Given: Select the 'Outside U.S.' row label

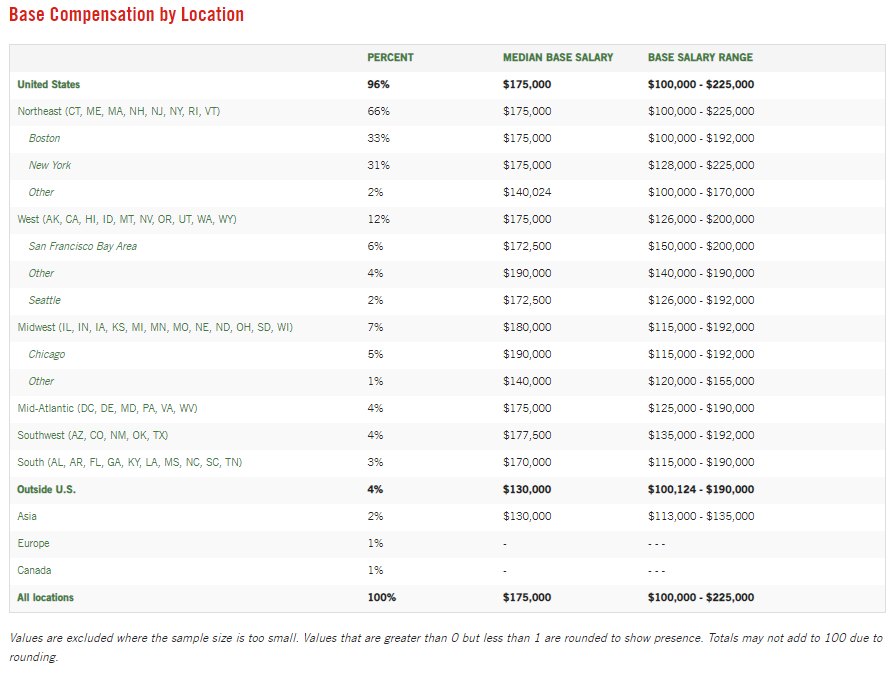Looking at the screenshot, I should coord(46,490).
